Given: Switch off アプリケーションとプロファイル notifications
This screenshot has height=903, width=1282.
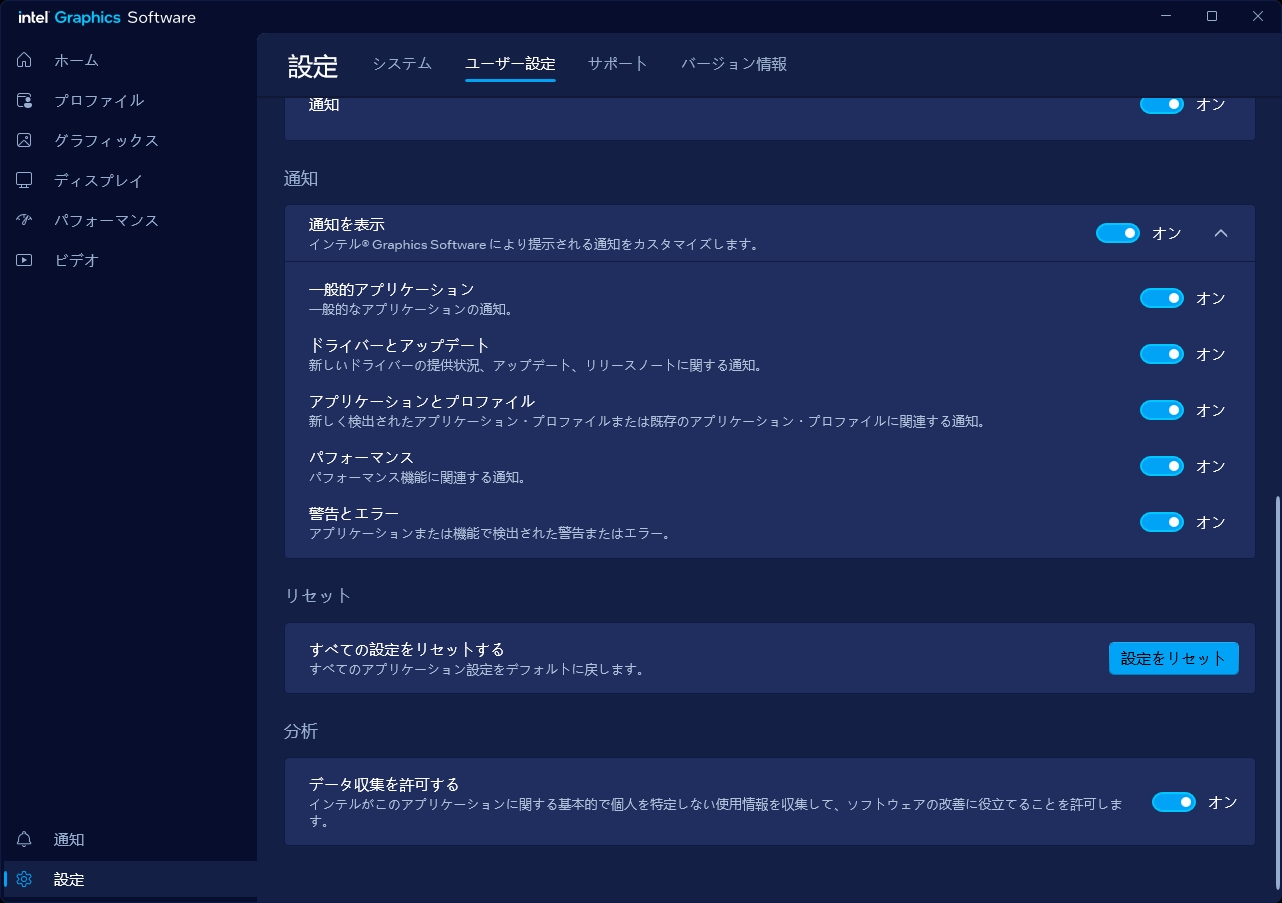Looking at the screenshot, I should (x=1162, y=410).
